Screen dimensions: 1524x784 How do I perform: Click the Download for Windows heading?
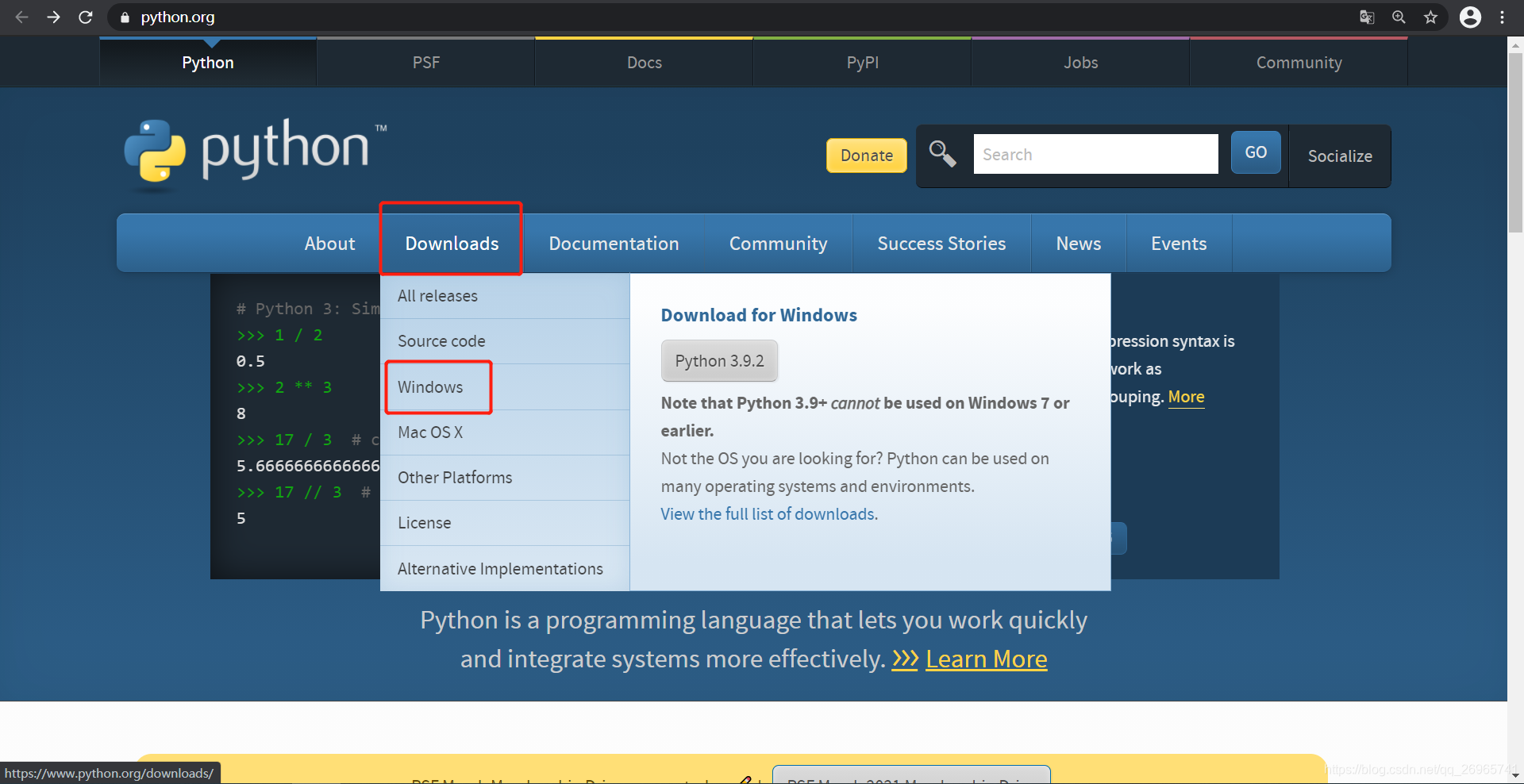pyautogui.click(x=759, y=315)
